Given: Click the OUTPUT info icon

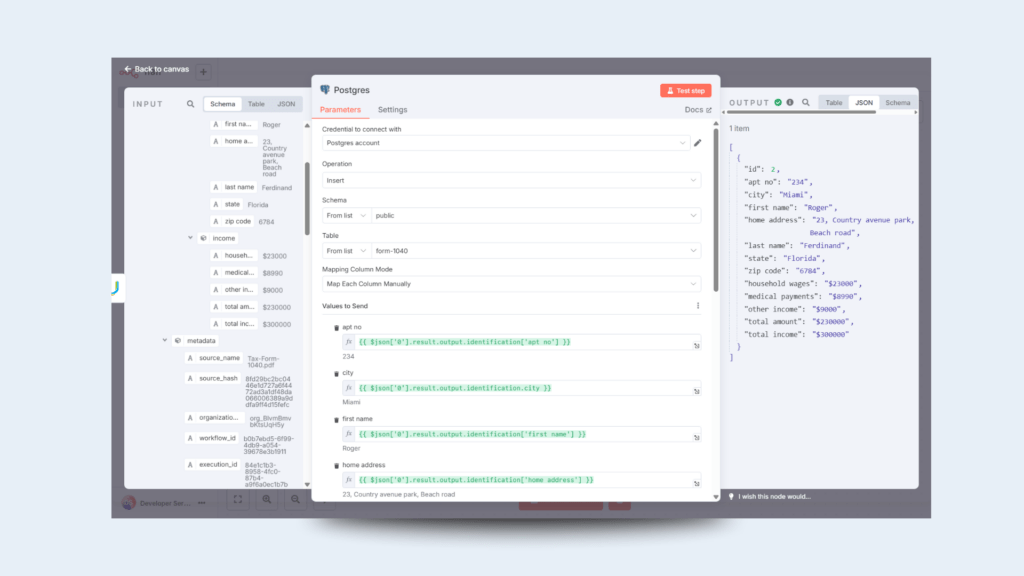Looking at the screenshot, I should [x=790, y=102].
